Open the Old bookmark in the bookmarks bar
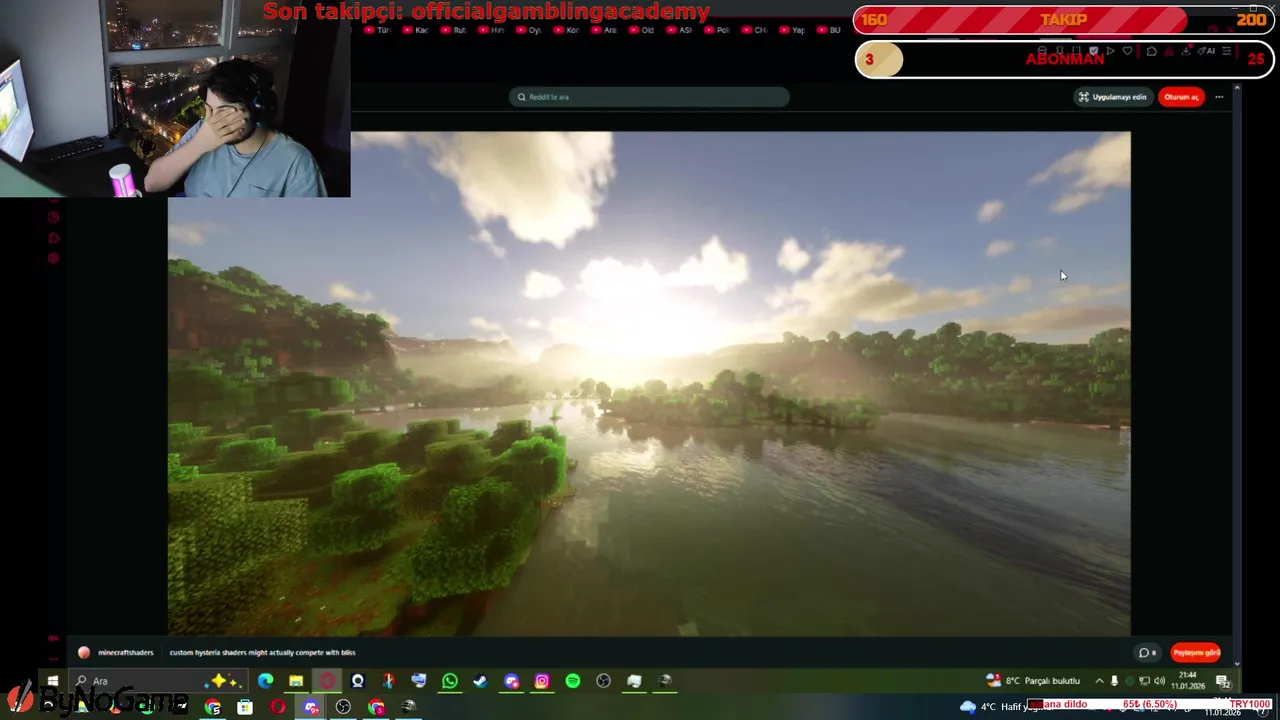1280x720 pixels. click(641, 30)
